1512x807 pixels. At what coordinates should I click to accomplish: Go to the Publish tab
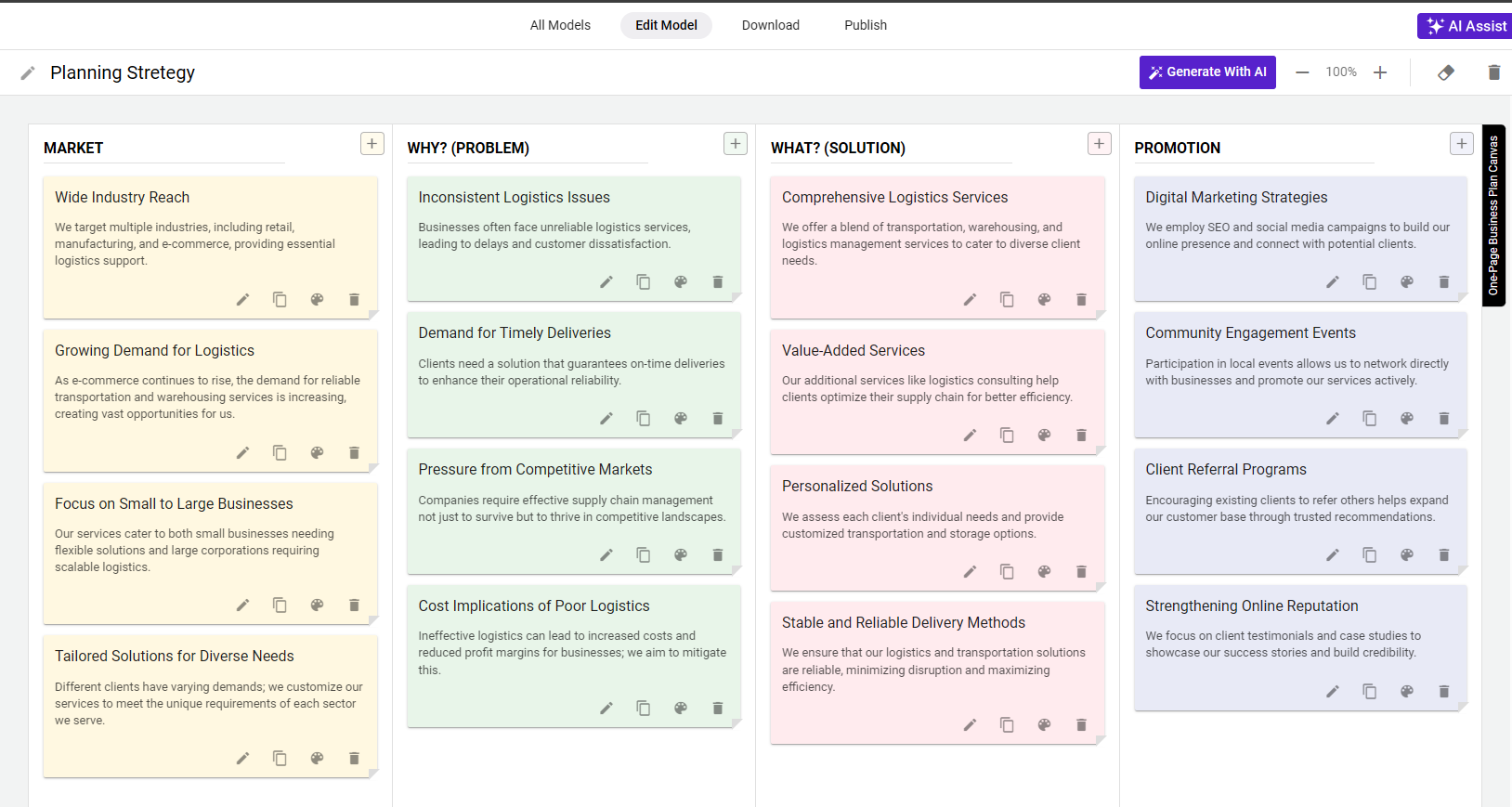click(x=865, y=25)
